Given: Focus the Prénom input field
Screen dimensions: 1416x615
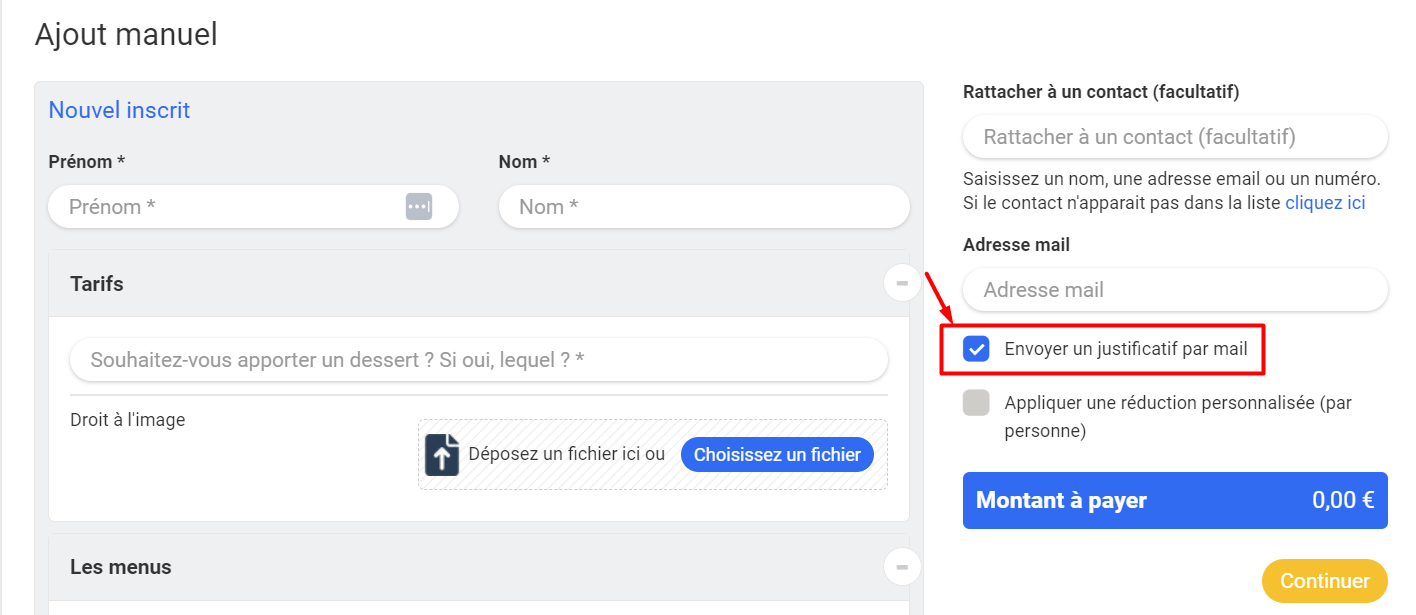Looking at the screenshot, I should (x=254, y=207).
